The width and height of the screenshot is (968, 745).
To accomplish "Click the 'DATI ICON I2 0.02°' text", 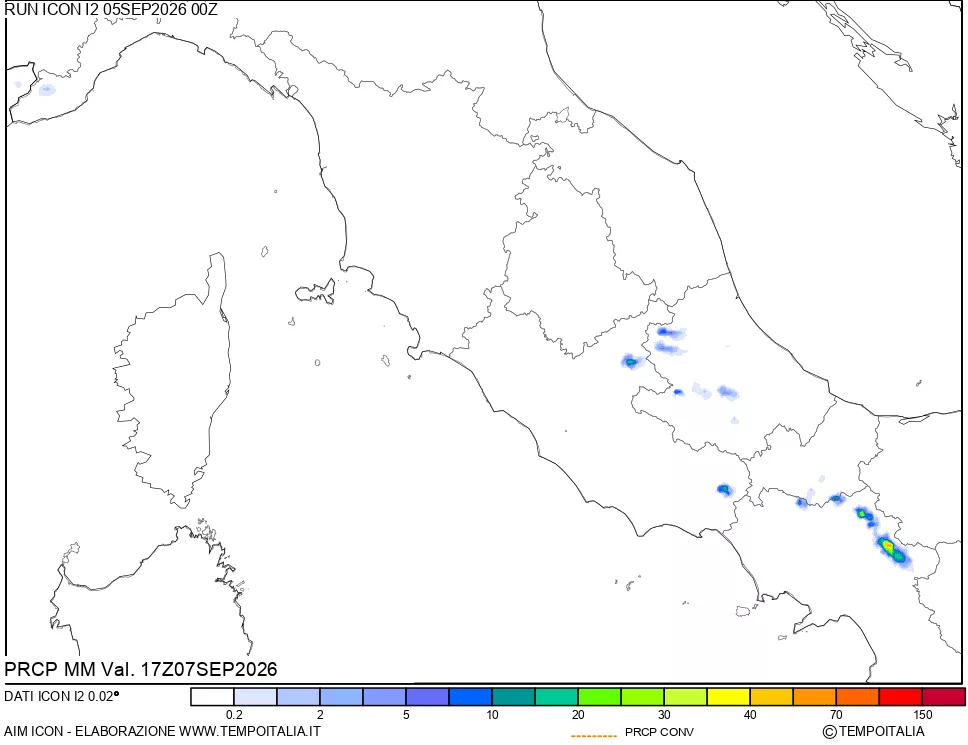I will (62, 696).
